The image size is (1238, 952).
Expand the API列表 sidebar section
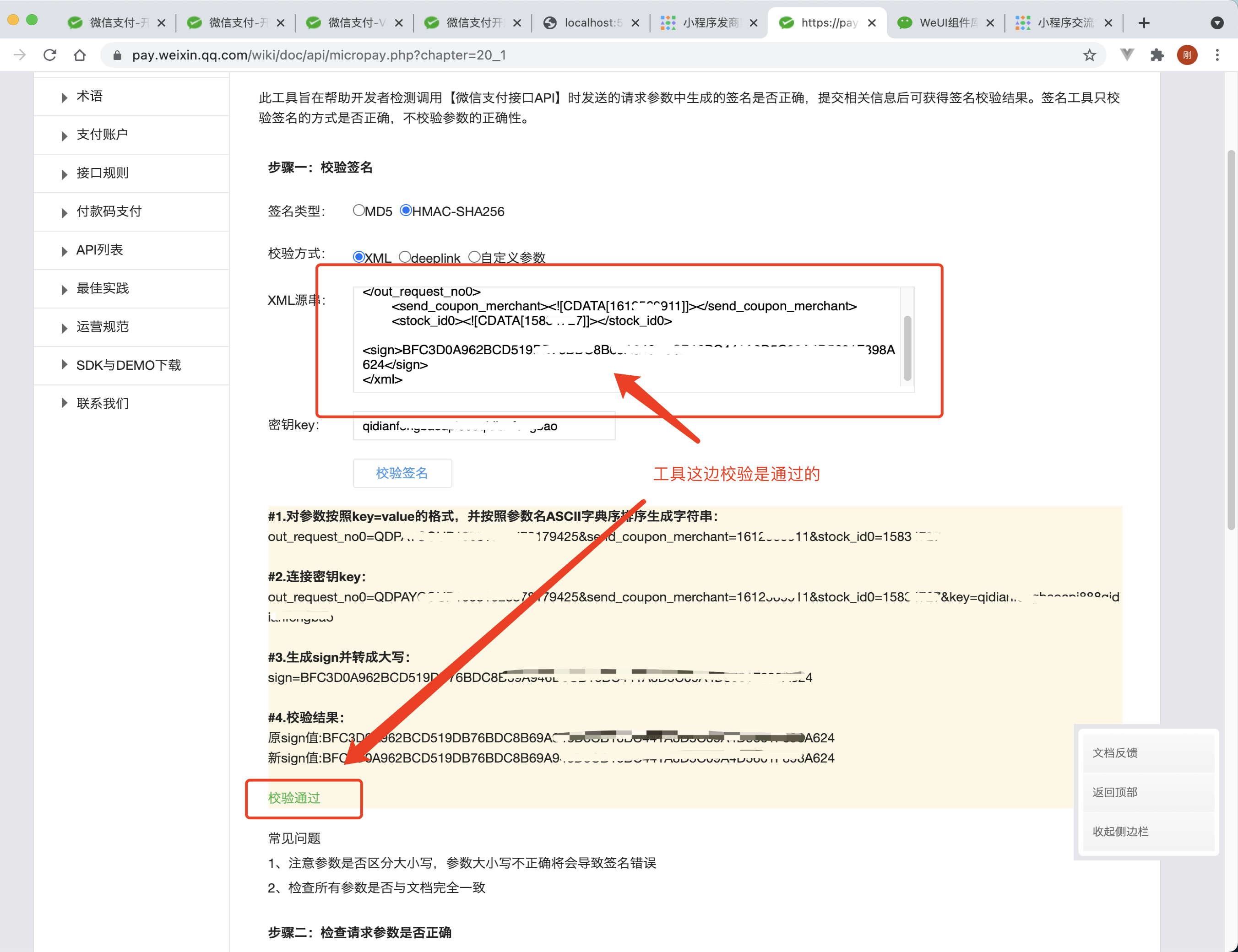tap(100, 250)
